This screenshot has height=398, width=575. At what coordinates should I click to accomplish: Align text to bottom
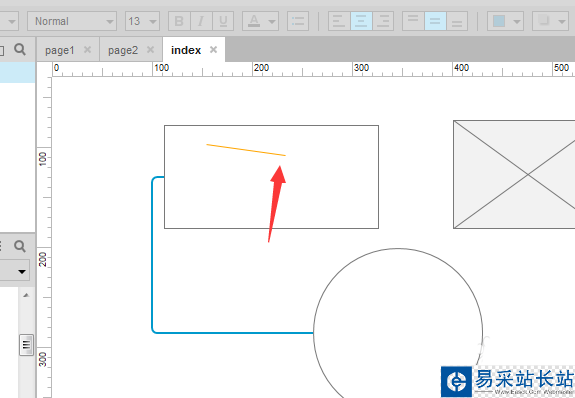click(457, 21)
